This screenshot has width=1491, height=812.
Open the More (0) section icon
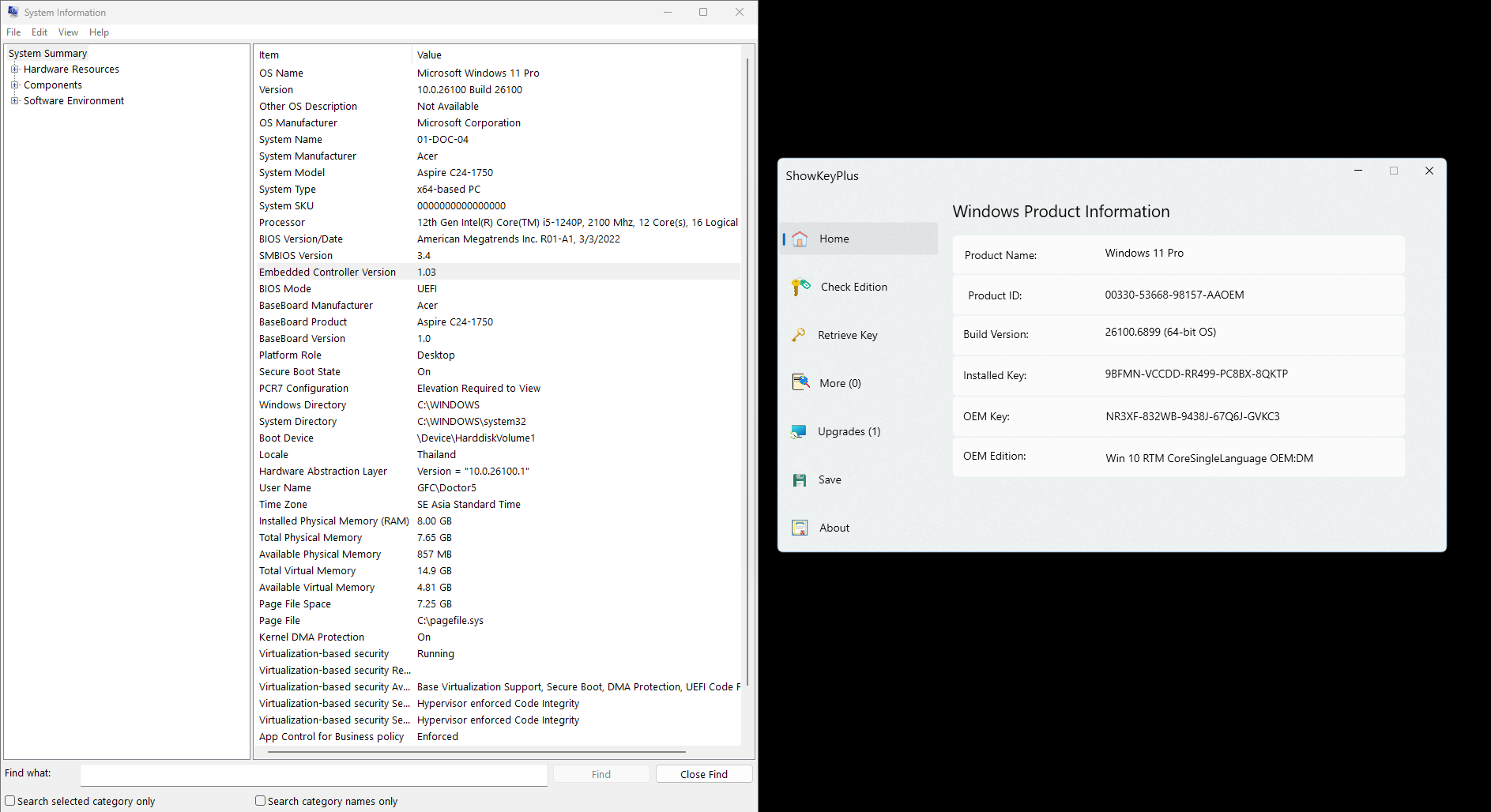pos(800,383)
